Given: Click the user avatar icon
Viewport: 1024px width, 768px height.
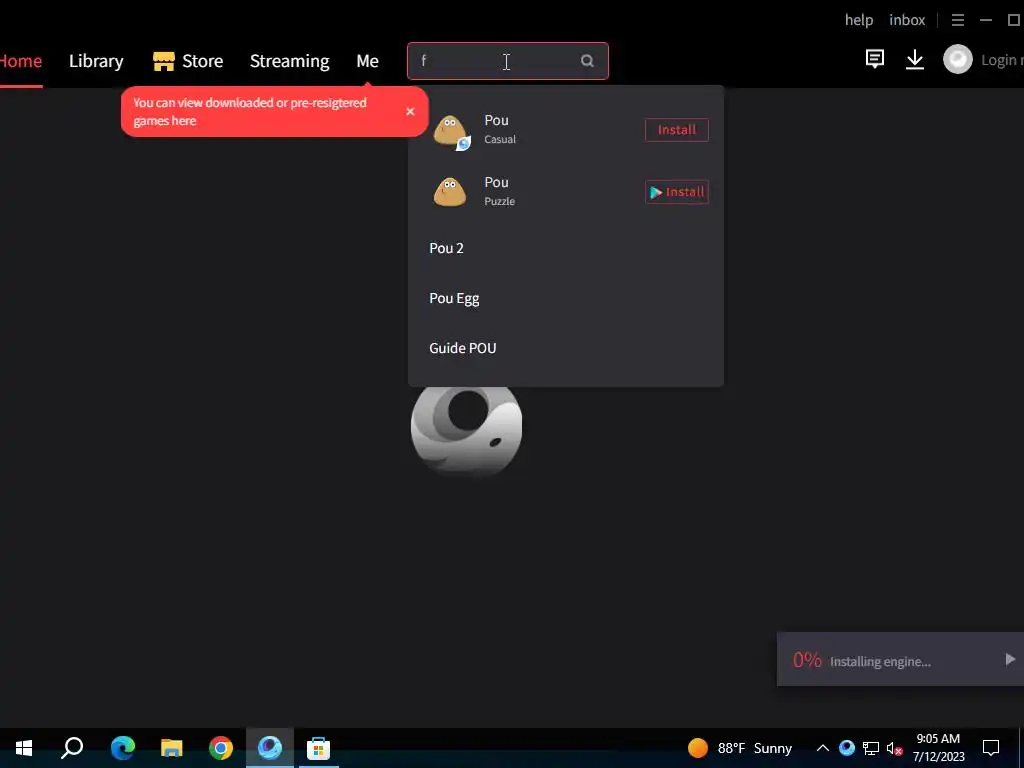Looking at the screenshot, I should 957,59.
